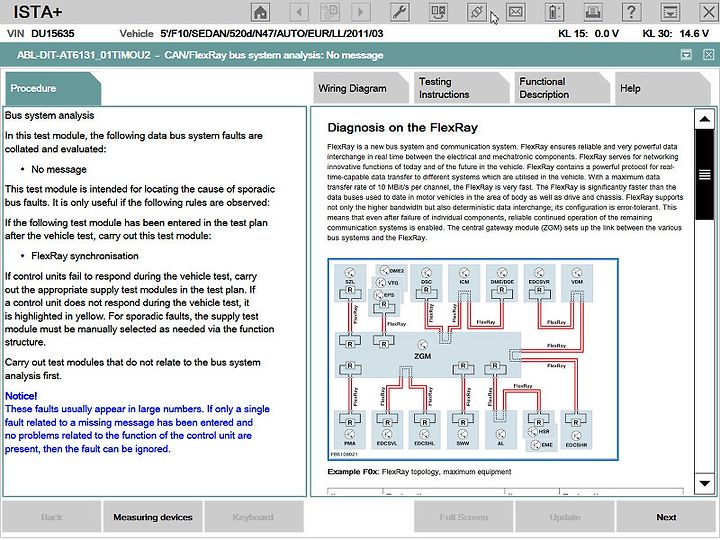Screen dimensions: 720x540
Task: Switch to the Wiring Diagram tab
Action: [x=361, y=88]
